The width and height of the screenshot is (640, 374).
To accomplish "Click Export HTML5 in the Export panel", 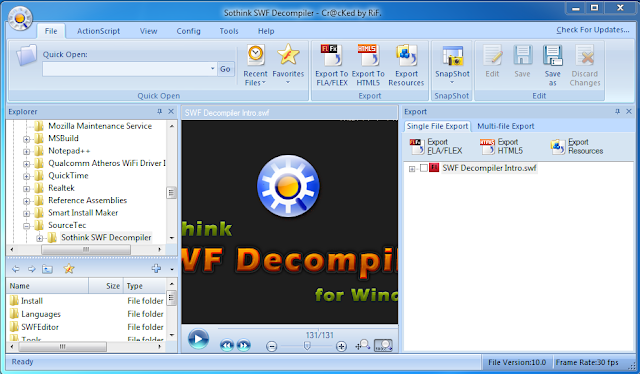I will click(502, 146).
